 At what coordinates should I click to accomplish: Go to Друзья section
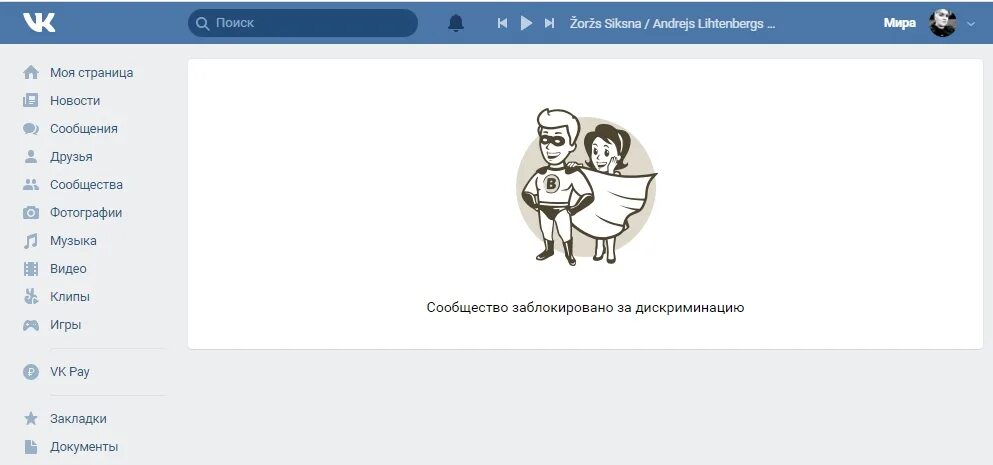(71, 156)
